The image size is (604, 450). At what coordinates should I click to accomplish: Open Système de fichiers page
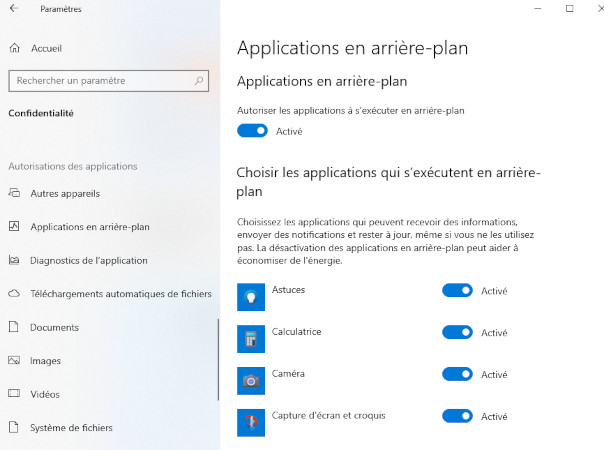[71, 428]
